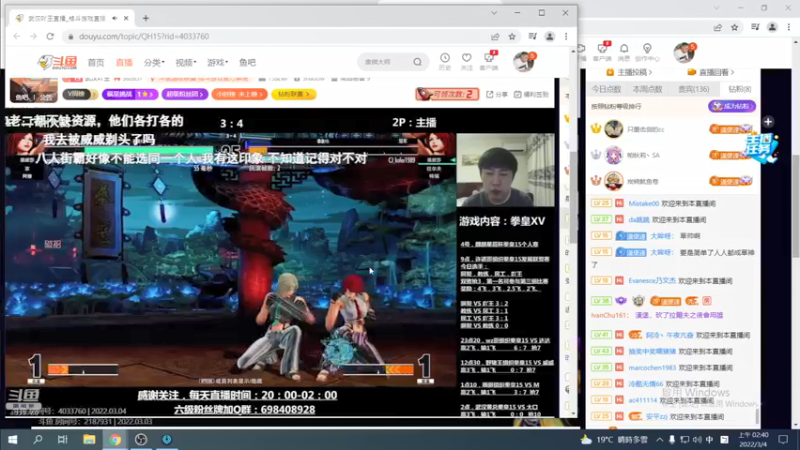Screen dimensions: 800x450
Task: Open the Windows Start button
Action: coord(13,439)
